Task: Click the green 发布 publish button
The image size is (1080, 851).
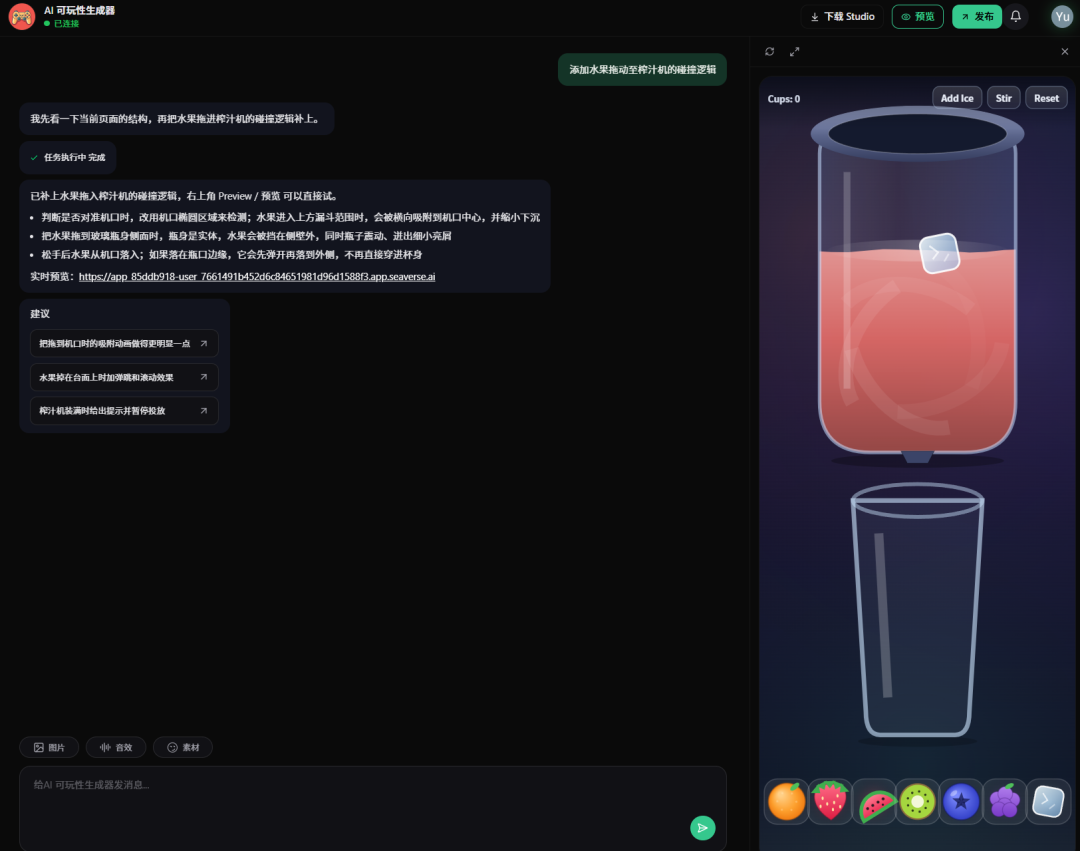Action: coord(977,17)
